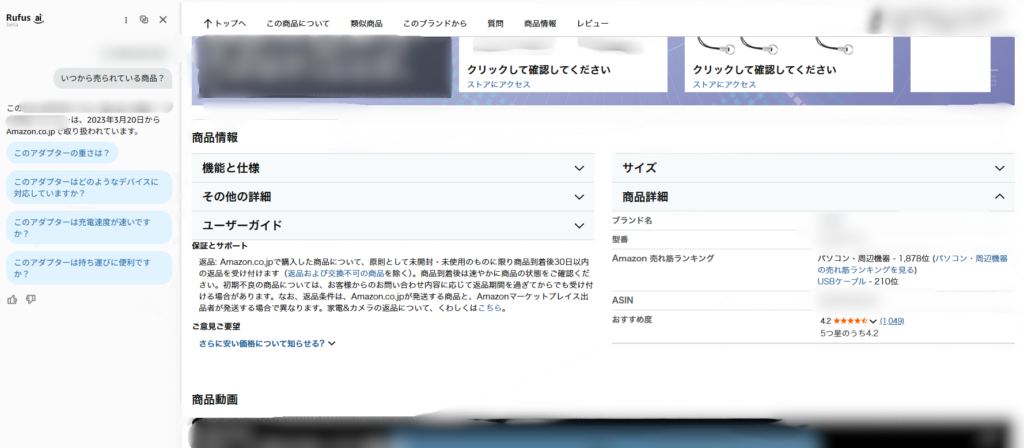The width and height of the screenshot is (1024, 448).
Task: Open Rufus three-dot options menu
Action: pyautogui.click(x=125, y=19)
